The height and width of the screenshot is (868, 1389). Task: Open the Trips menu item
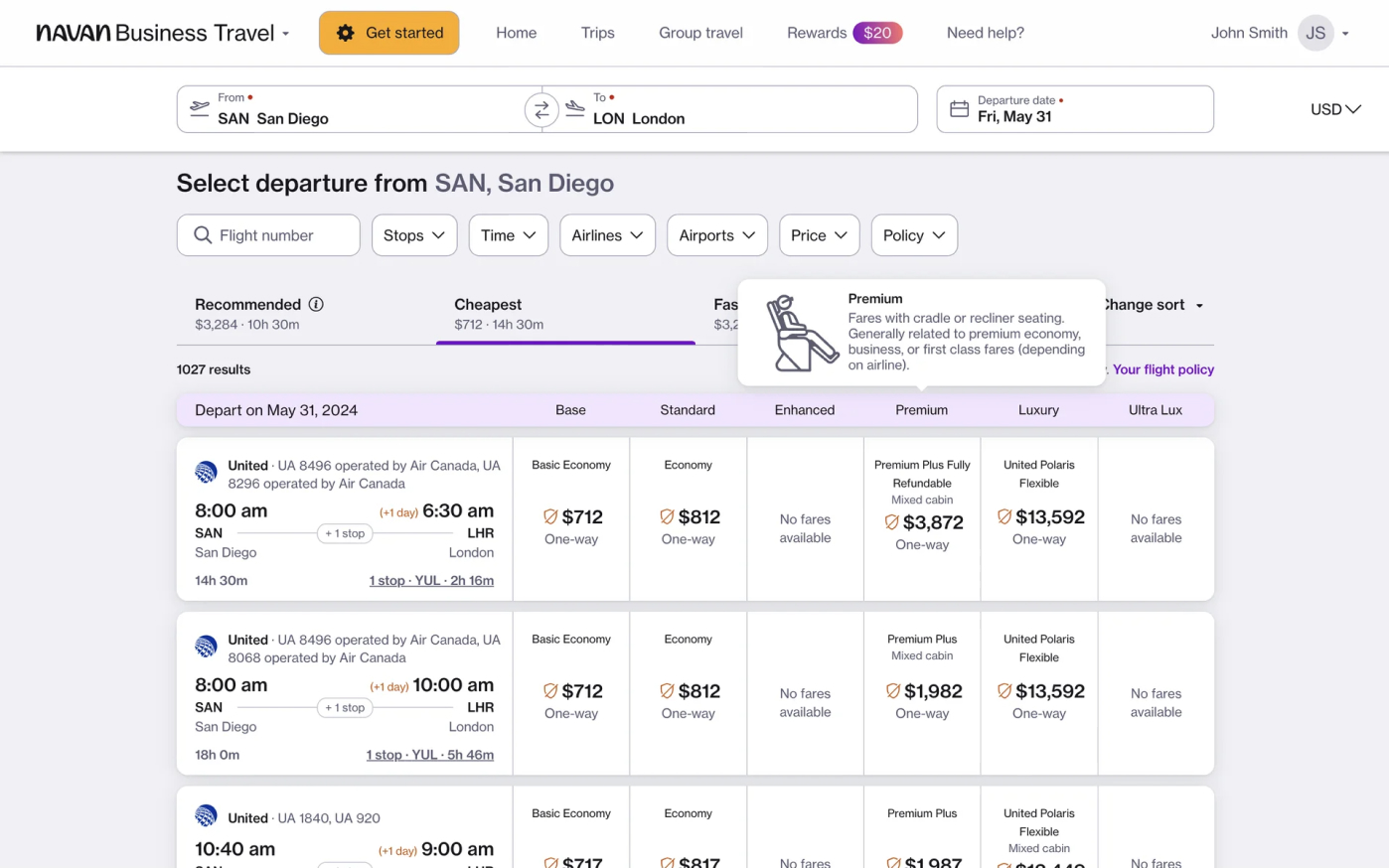click(597, 33)
